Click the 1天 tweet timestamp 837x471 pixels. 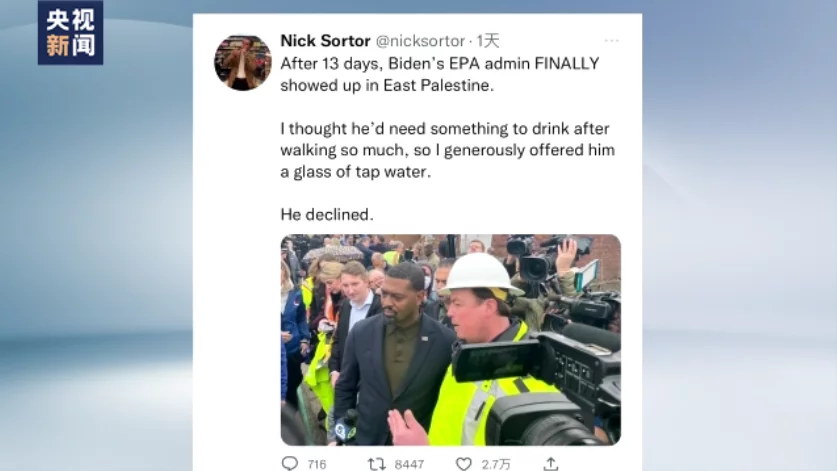tap(488, 41)
